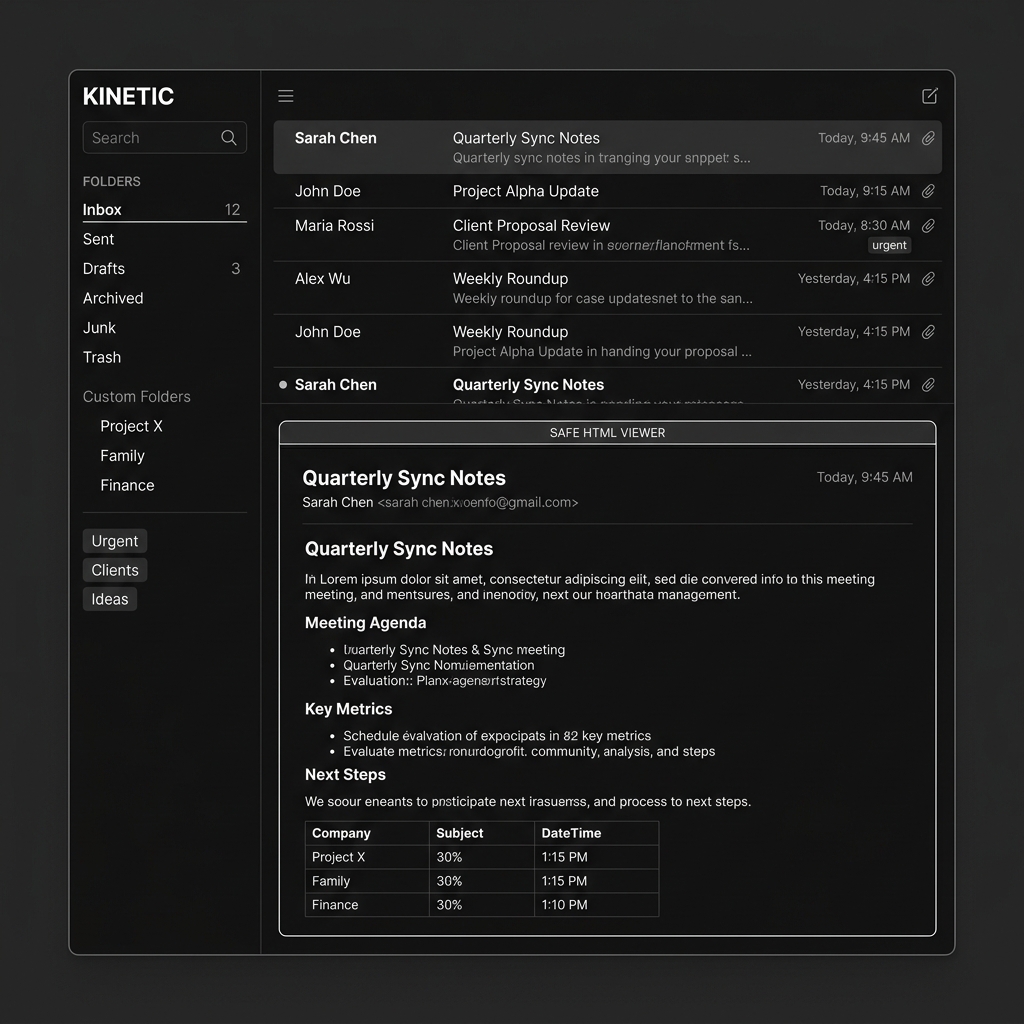Viewport: 1024px width, 1024px height.
Task: Click the Drafts count 3
Action: coord(236,268)
